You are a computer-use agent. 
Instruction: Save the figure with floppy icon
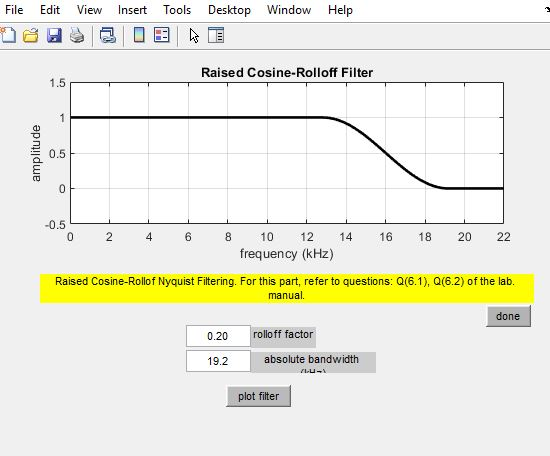[x=54, y=35]
